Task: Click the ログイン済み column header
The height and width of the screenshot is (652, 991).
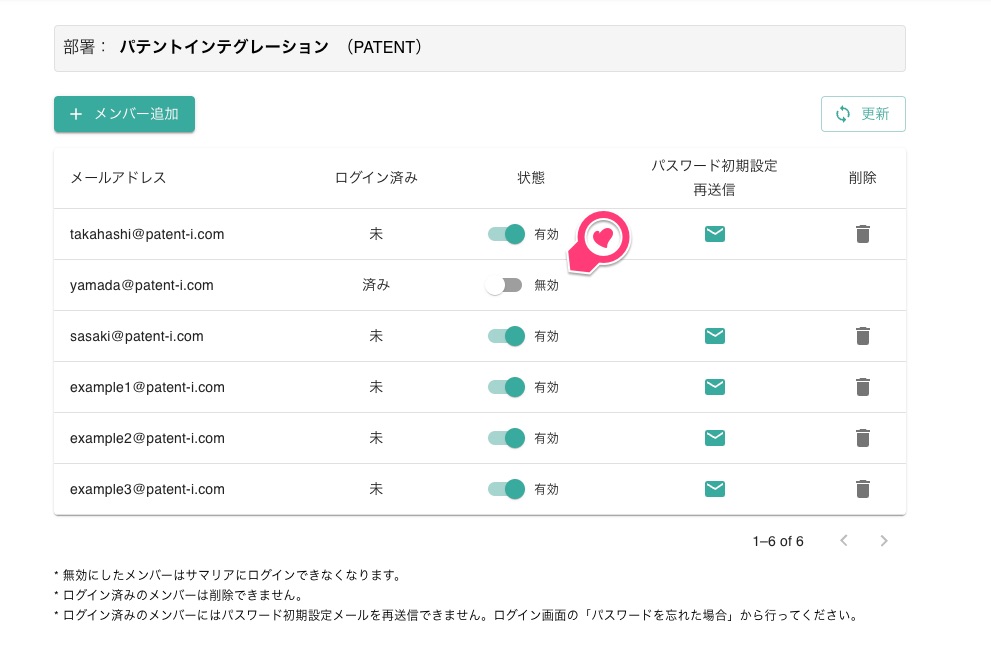Action: [376, 178]
